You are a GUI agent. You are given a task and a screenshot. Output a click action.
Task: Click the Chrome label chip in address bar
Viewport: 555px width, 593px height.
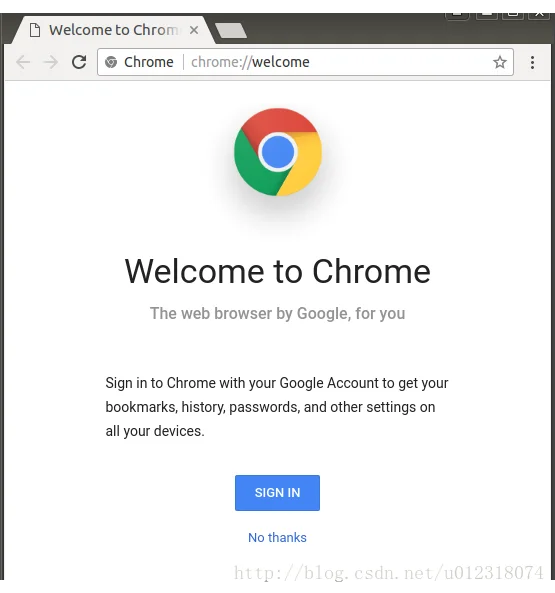(149, 62)
